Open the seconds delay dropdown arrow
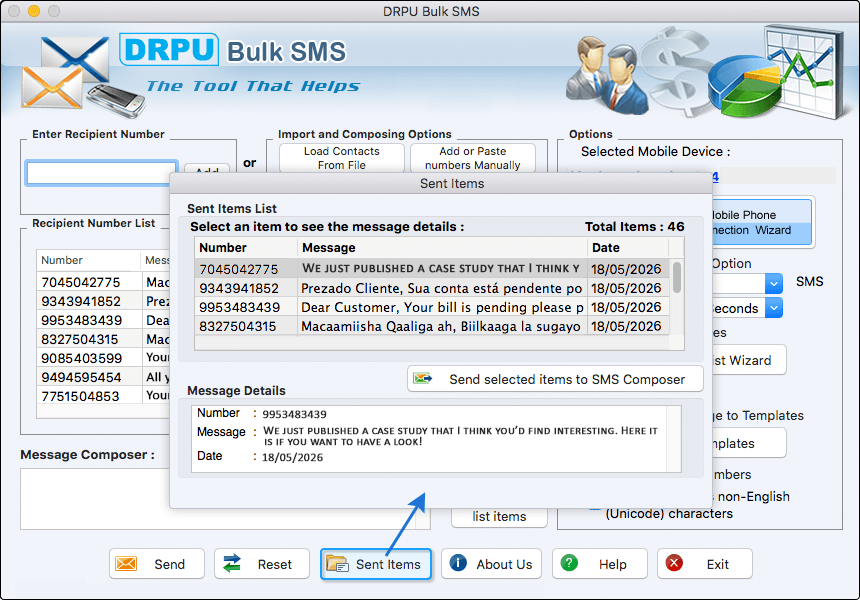 (773, 308)
